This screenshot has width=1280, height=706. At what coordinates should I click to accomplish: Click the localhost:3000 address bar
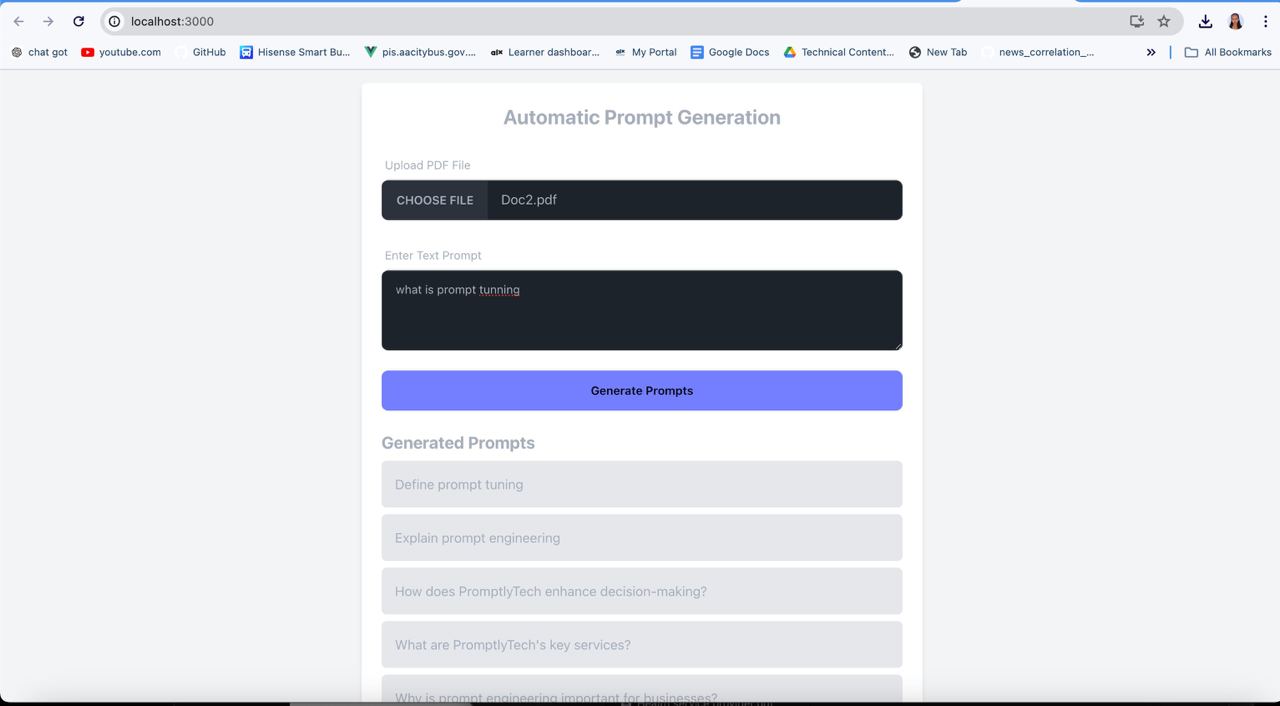click(x=600, y=21)
